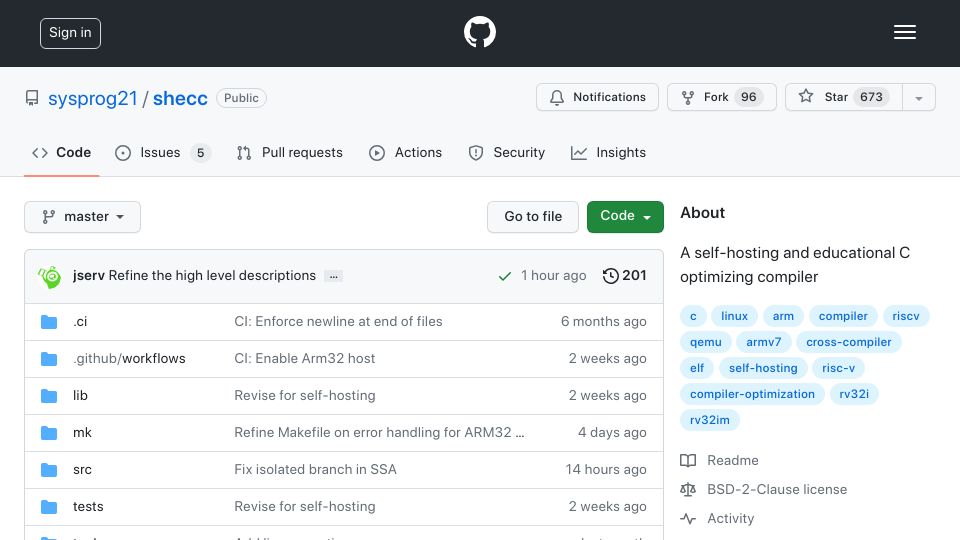Open the sysprog21 owner link

coord(93,99)
